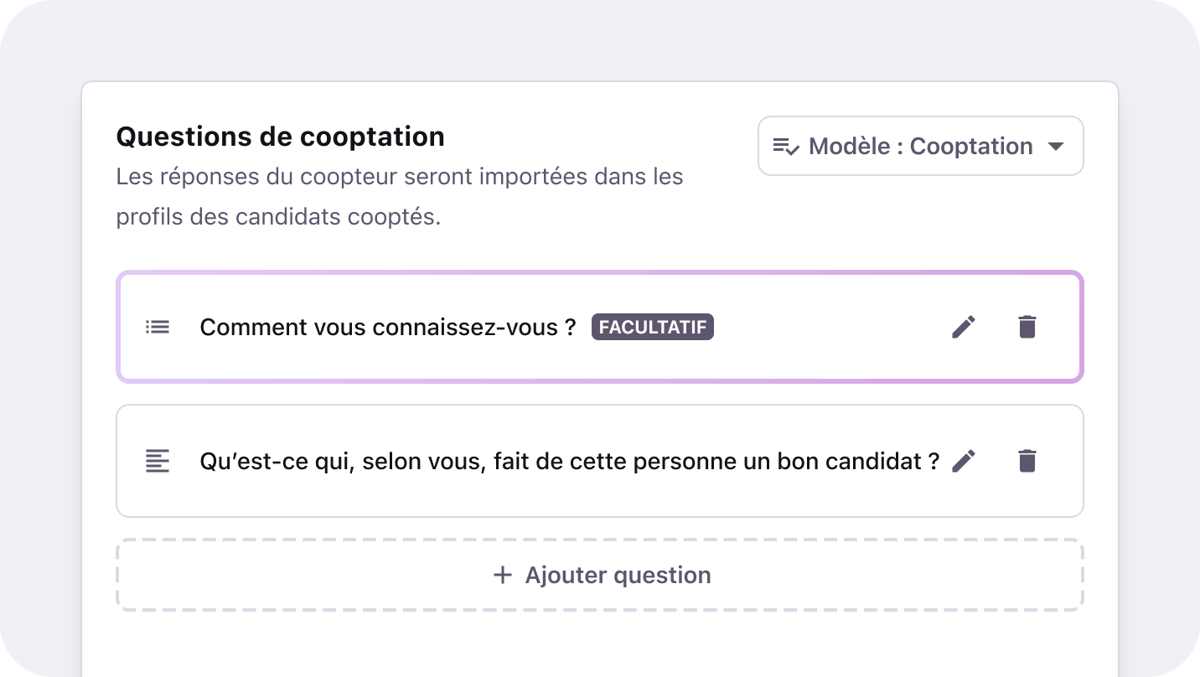Image resolution: width=1200 pixels, height=677 pixels.
Task: Remove the facultatif question via trash icon
Action: [1028, 326]
